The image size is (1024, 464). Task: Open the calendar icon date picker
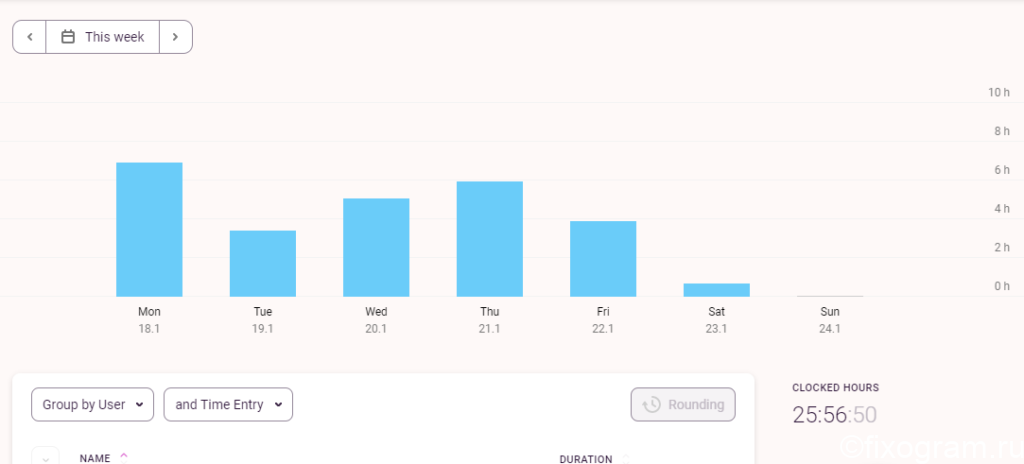(x=68, y=37)
